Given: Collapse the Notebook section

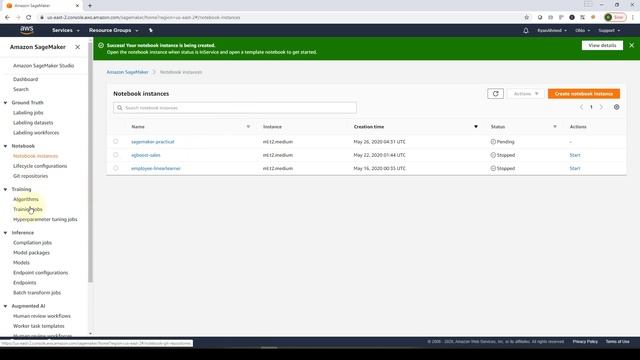Looking at the screenshot, I should click(x=5, y=146).
